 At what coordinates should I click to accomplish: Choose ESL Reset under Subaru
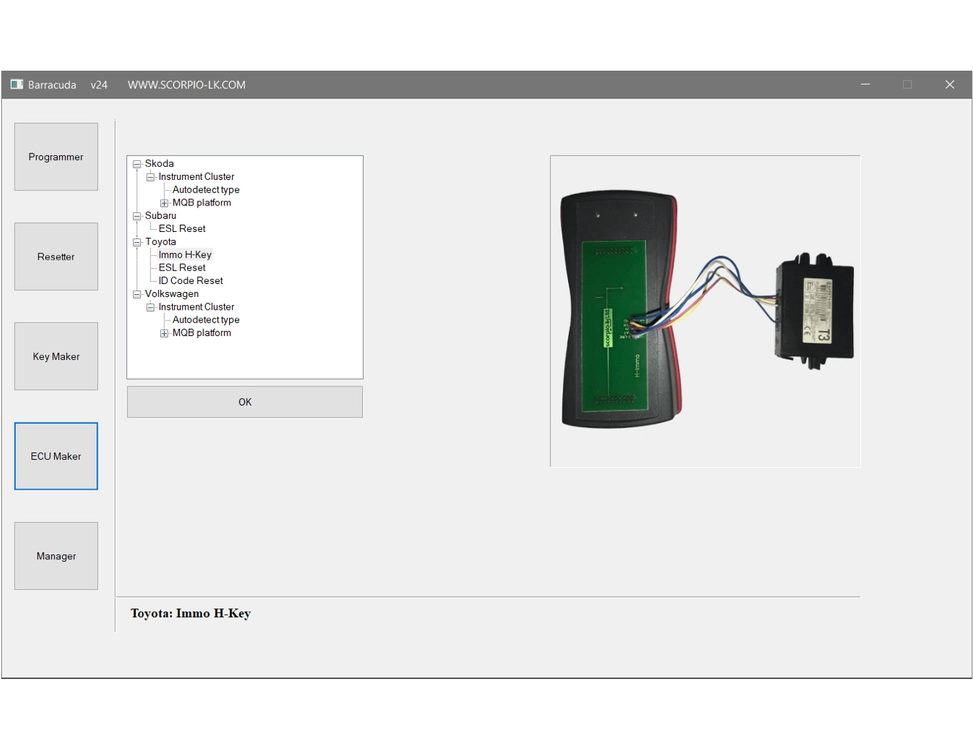click(182, 229)
